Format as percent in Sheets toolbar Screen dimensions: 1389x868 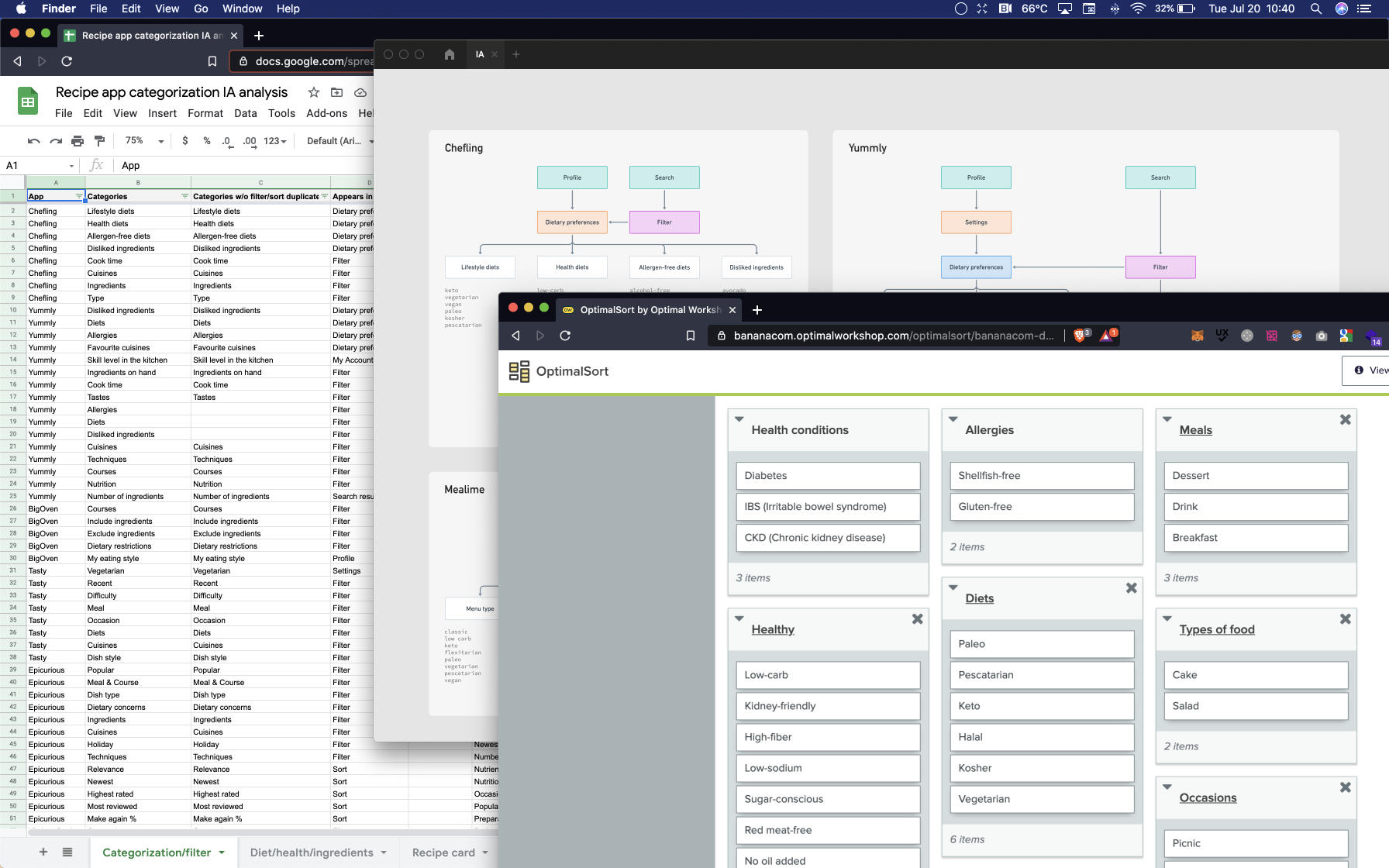(x=207, y=141)
